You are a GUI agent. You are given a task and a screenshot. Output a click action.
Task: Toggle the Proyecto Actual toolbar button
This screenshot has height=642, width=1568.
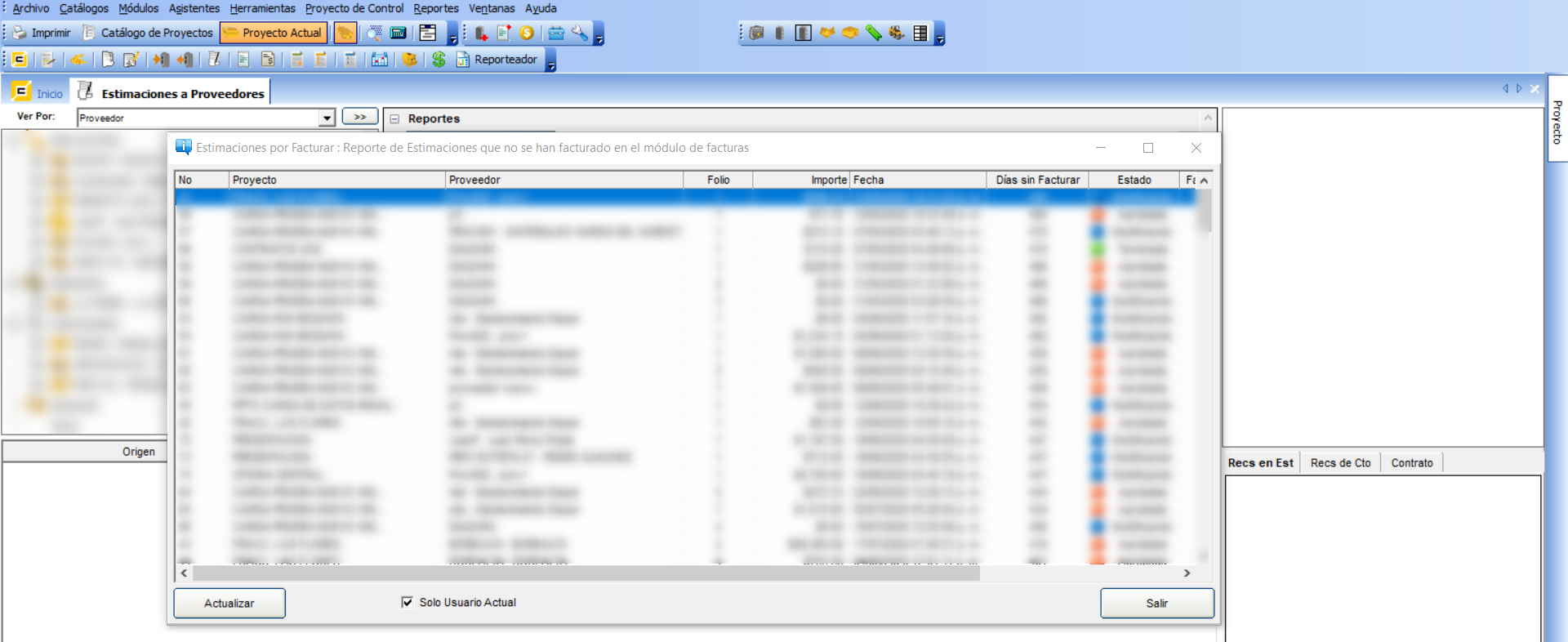pyautogui.click(x=273, y=33)
